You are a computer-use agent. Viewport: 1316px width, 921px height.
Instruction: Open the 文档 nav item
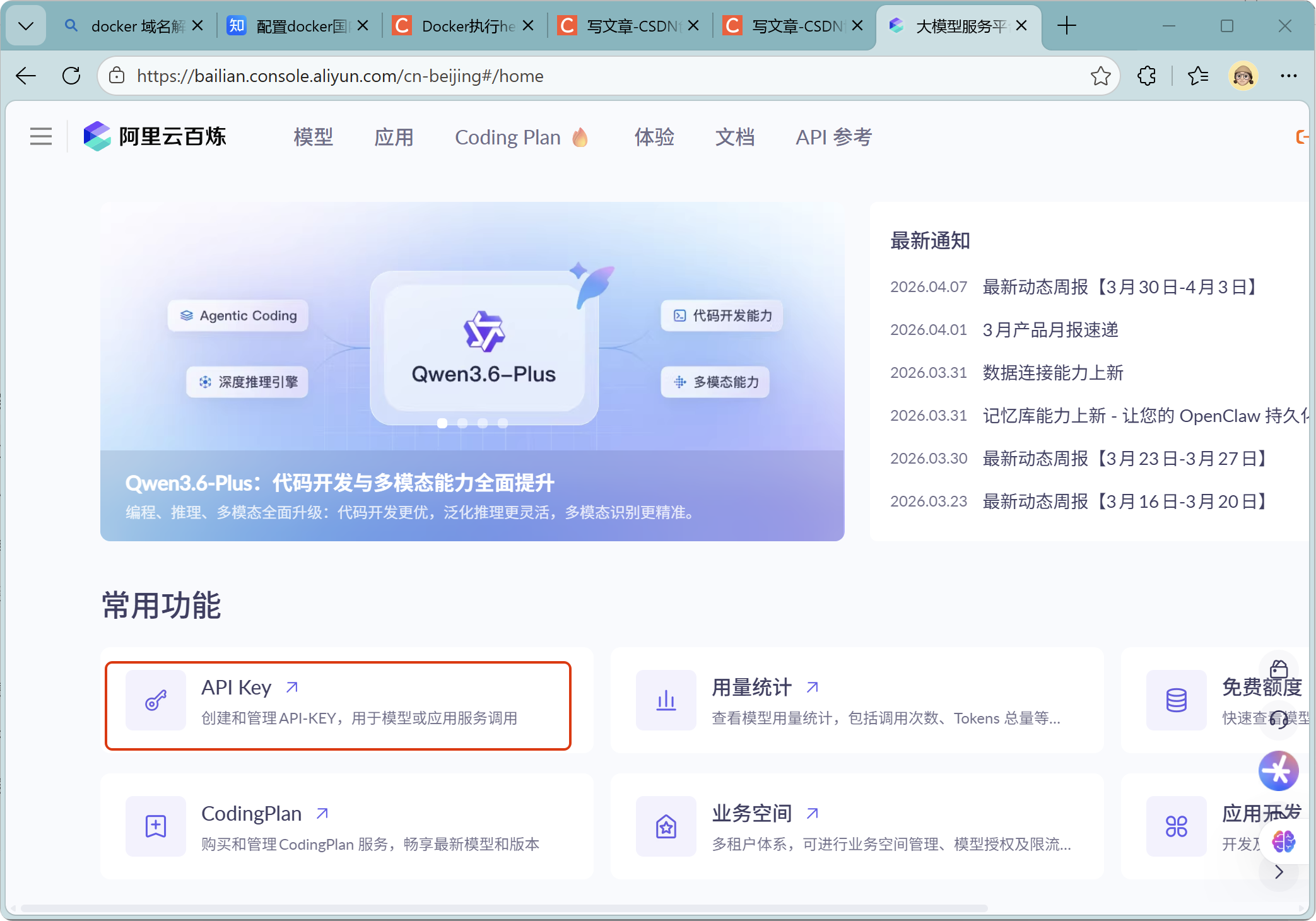click(735, 137)
